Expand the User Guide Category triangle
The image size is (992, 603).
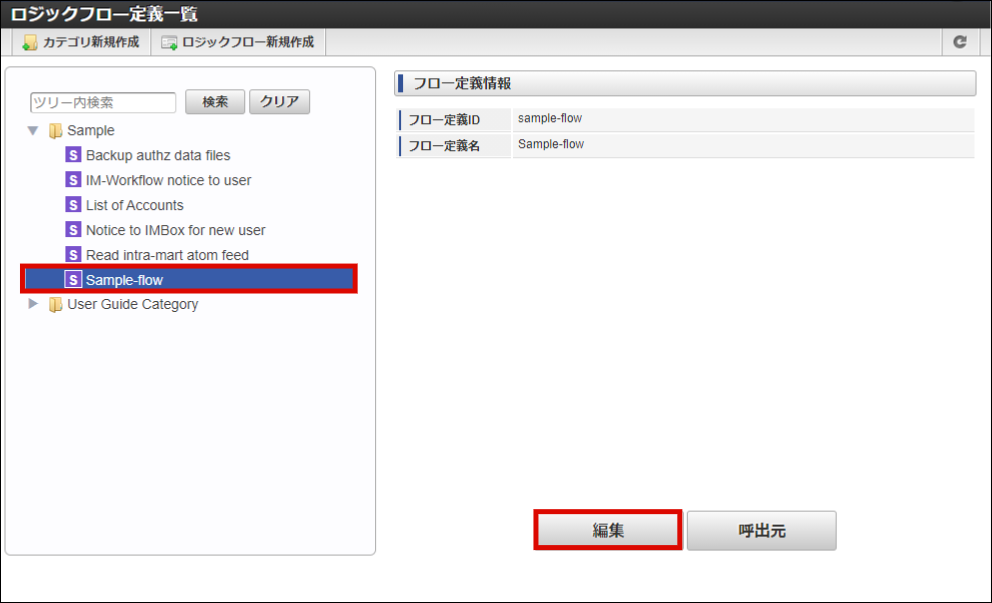pyautogui.click(x=33, y=304)
